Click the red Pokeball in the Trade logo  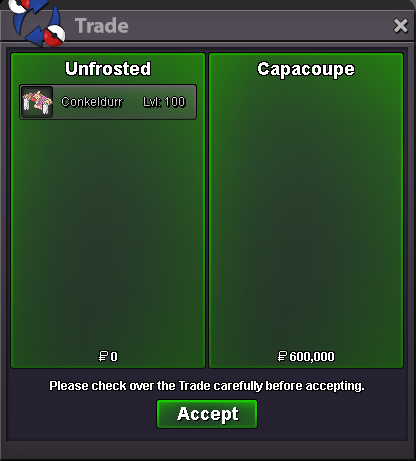click(x=55, y=36)
